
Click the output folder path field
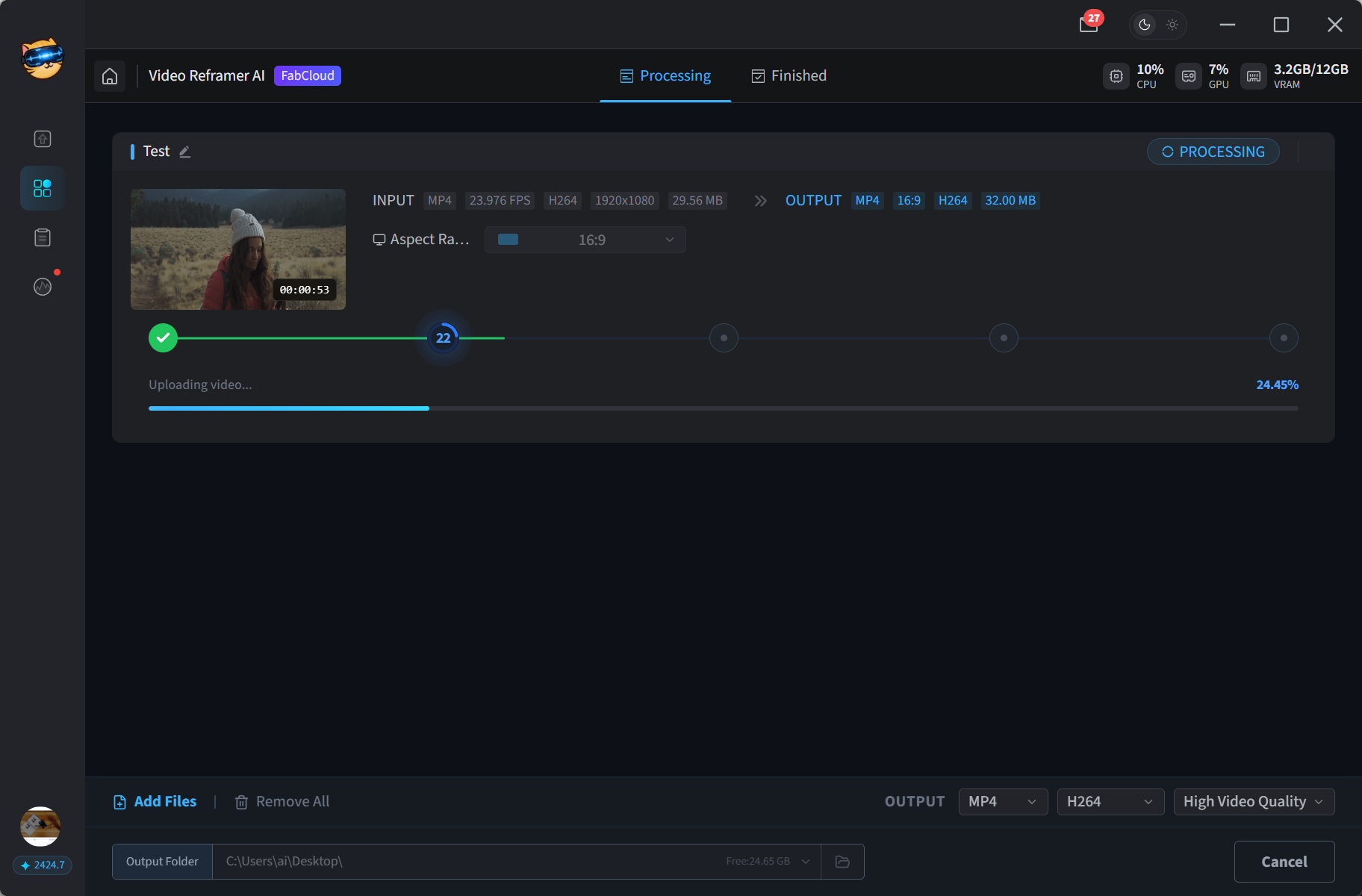[x=517, y=862]
